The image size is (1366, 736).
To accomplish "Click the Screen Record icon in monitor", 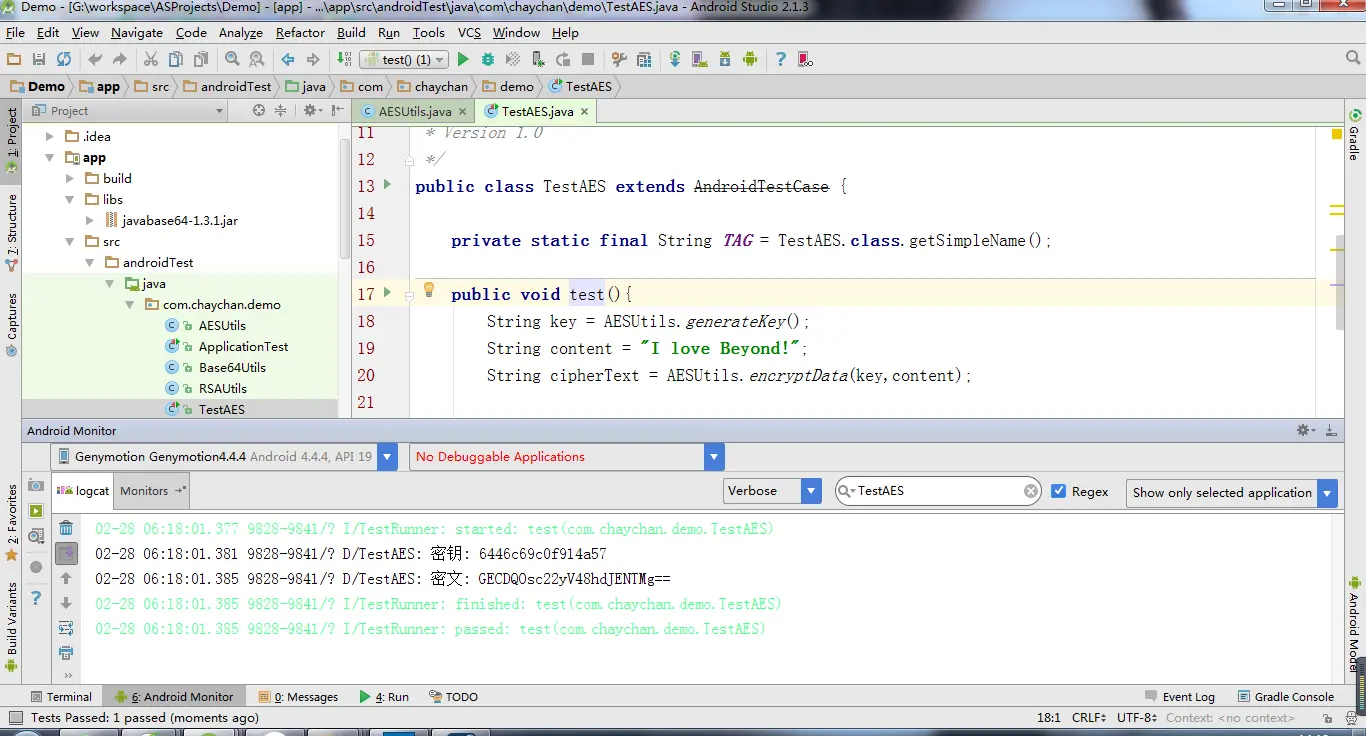I will [36, 511].
